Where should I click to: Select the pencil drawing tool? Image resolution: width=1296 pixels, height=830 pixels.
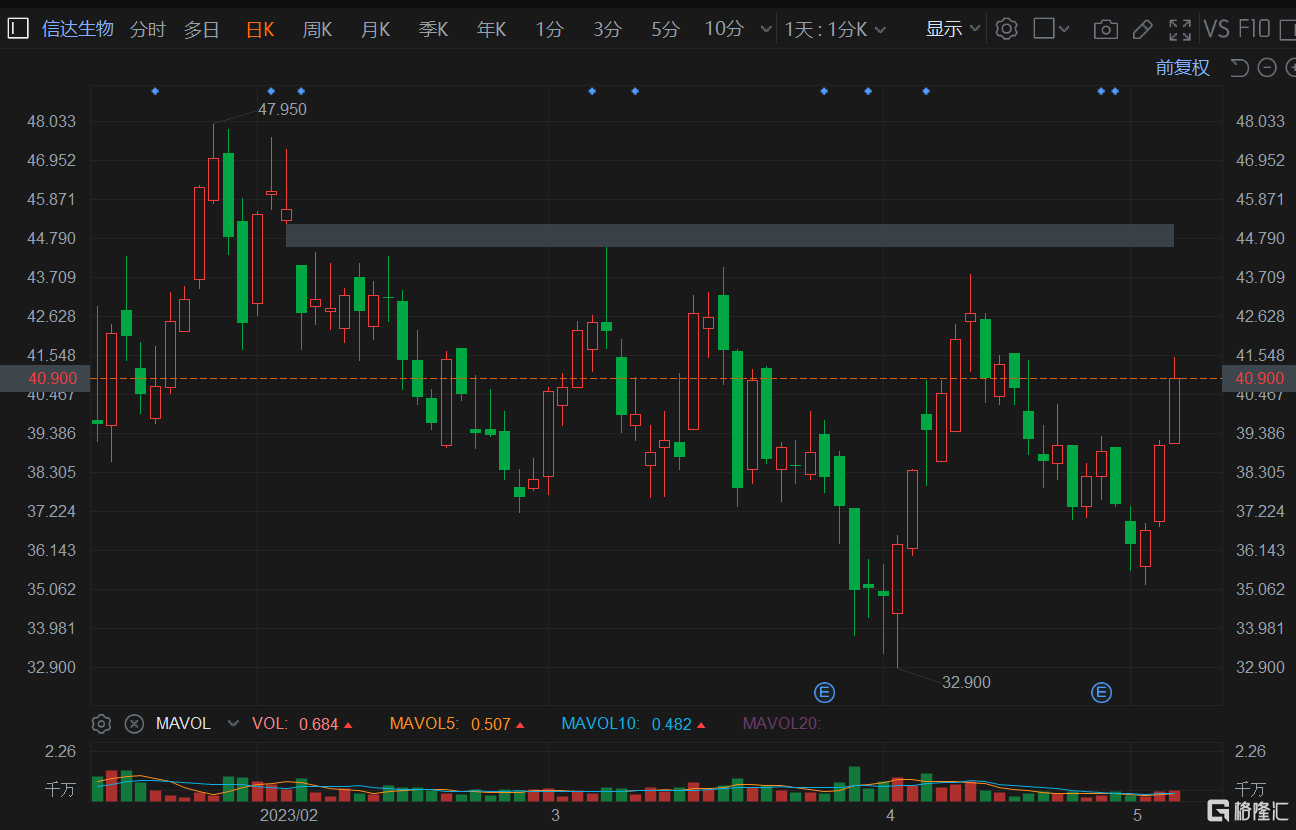[x=1143, y=29]
